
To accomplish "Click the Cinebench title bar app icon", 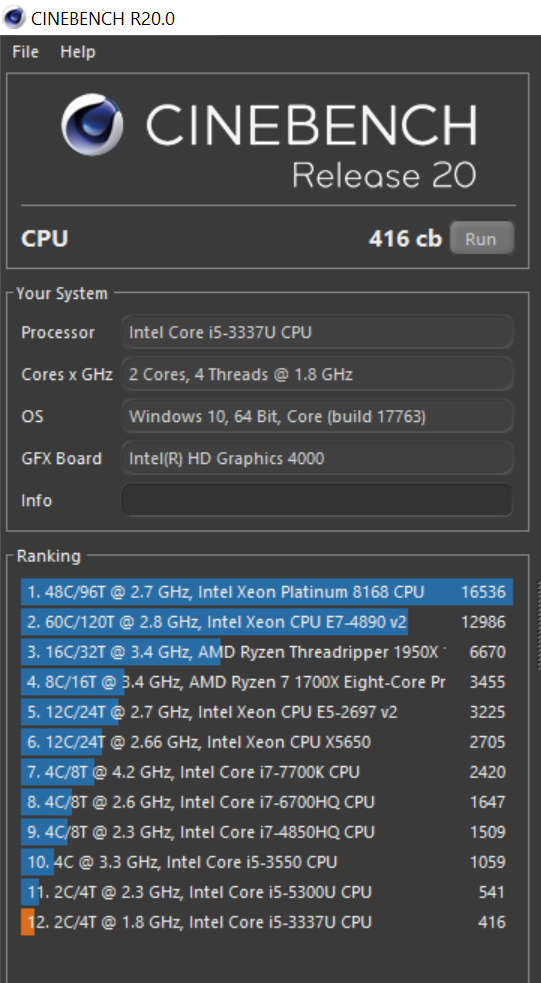I will (14, 18).
